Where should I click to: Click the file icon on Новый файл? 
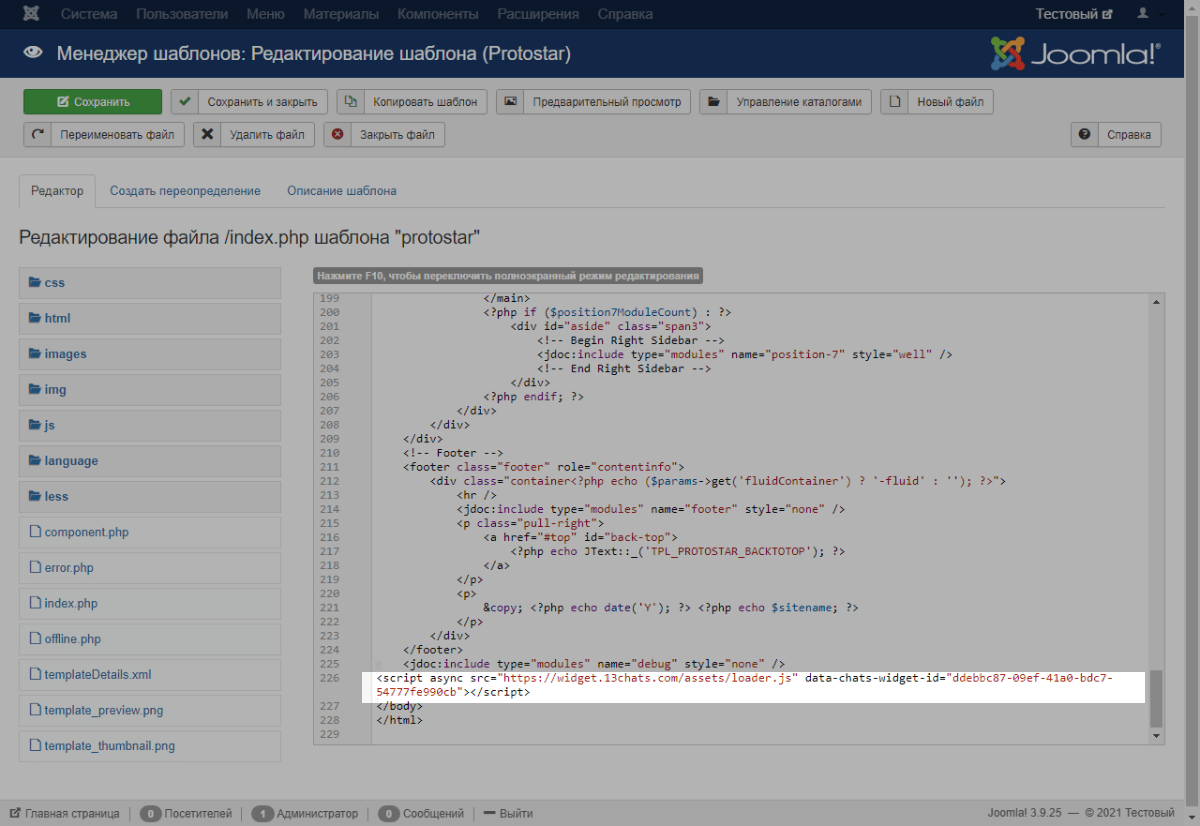[x=894, y=102]
